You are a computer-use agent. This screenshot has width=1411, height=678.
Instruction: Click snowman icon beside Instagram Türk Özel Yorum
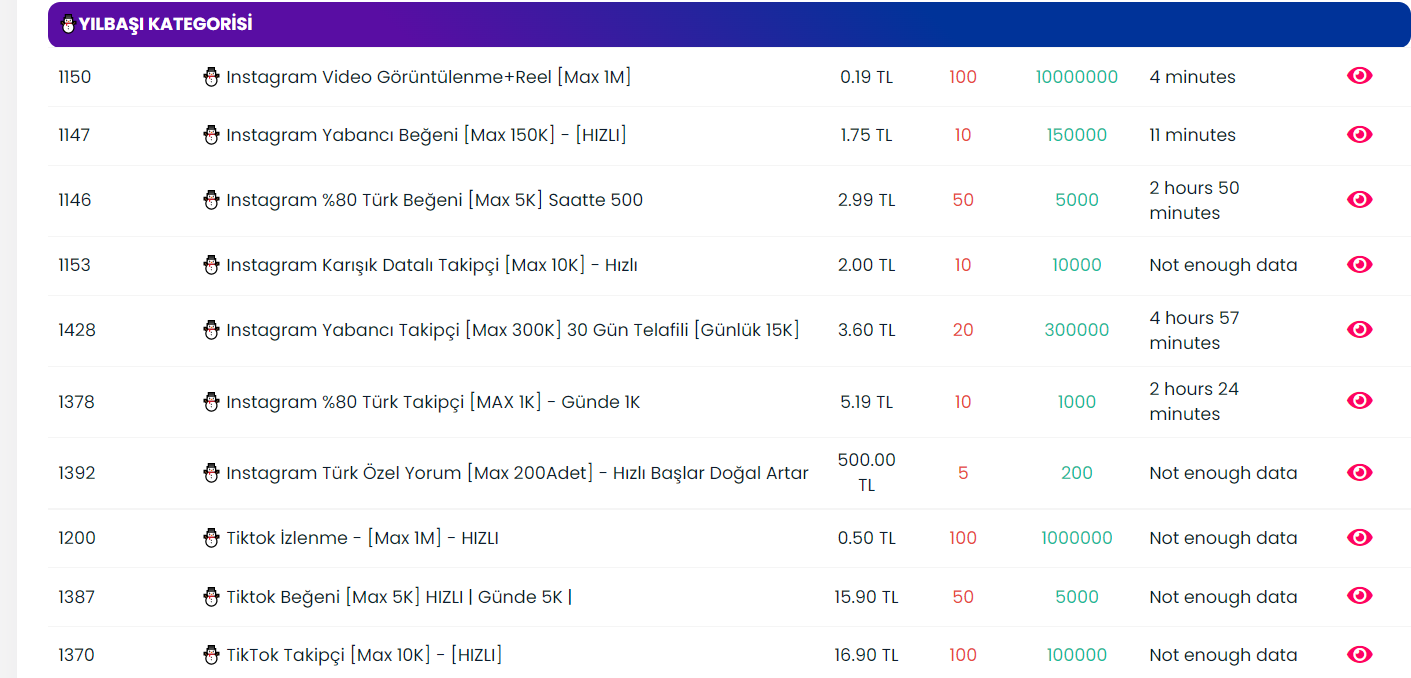[211, 473]
